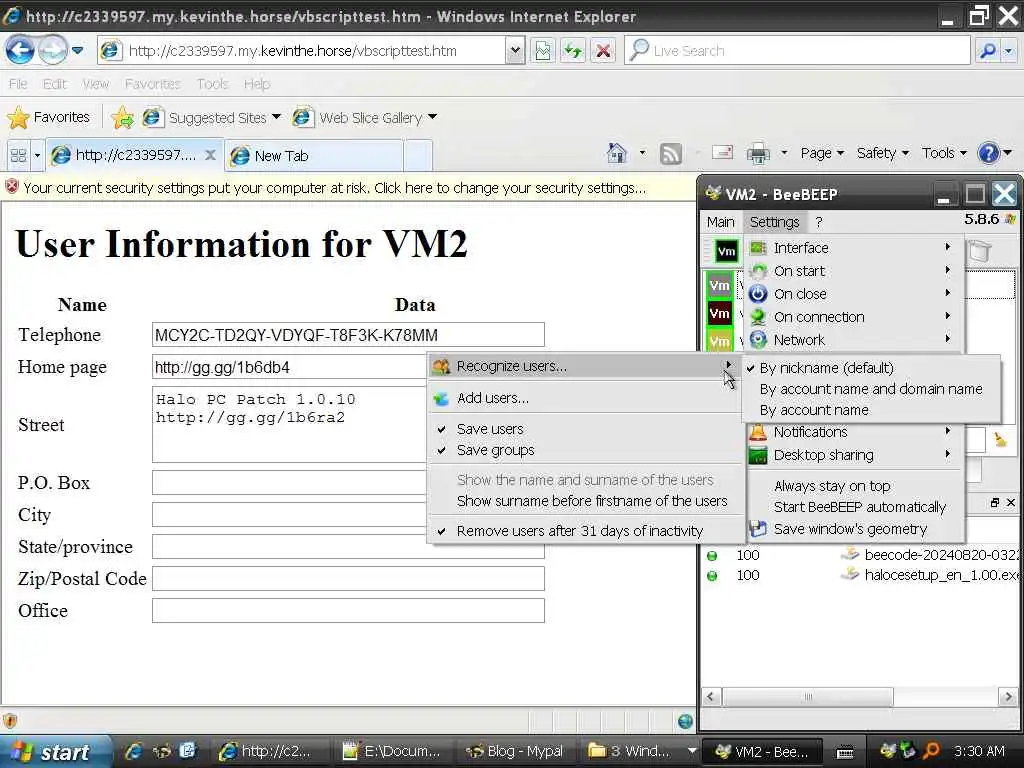Expand the On close submenu

852,294
